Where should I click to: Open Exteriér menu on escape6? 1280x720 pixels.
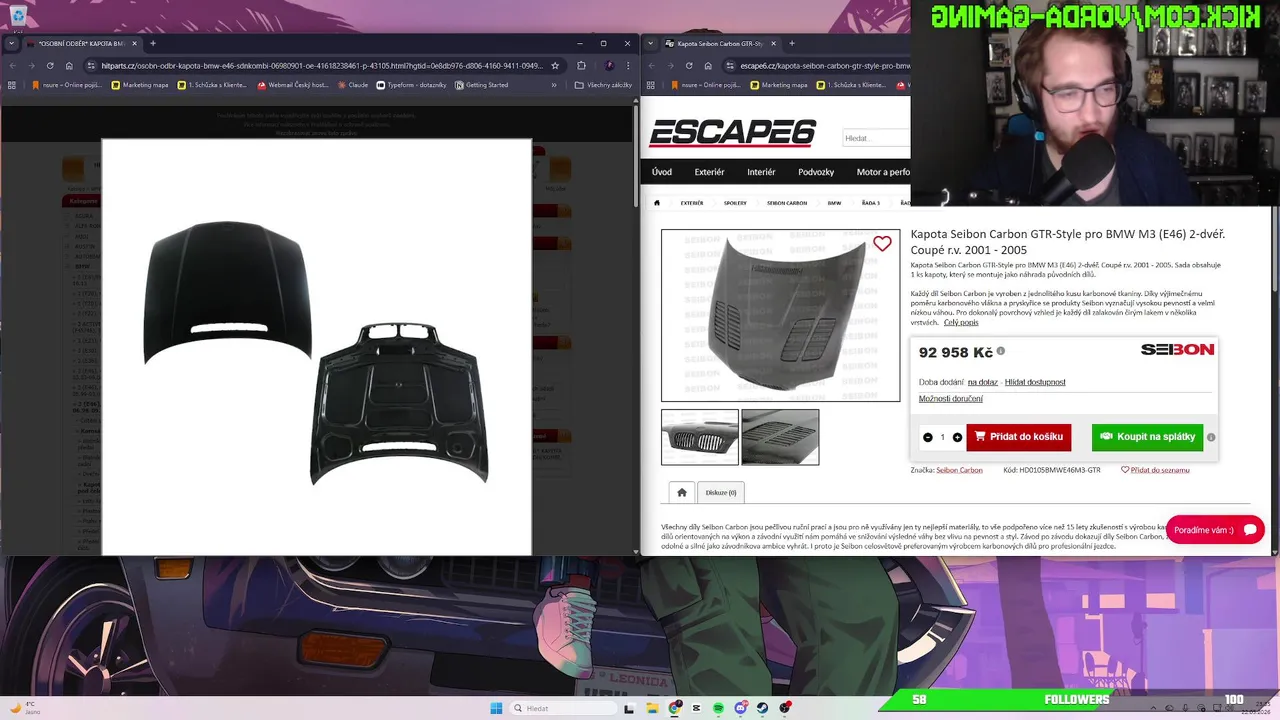pyautogui.click(x=709, y=172)
